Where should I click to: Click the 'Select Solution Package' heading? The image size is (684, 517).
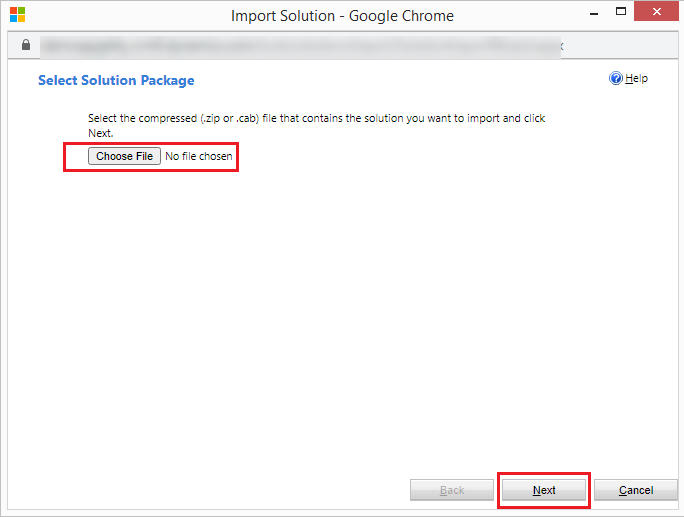pos(116,80)
